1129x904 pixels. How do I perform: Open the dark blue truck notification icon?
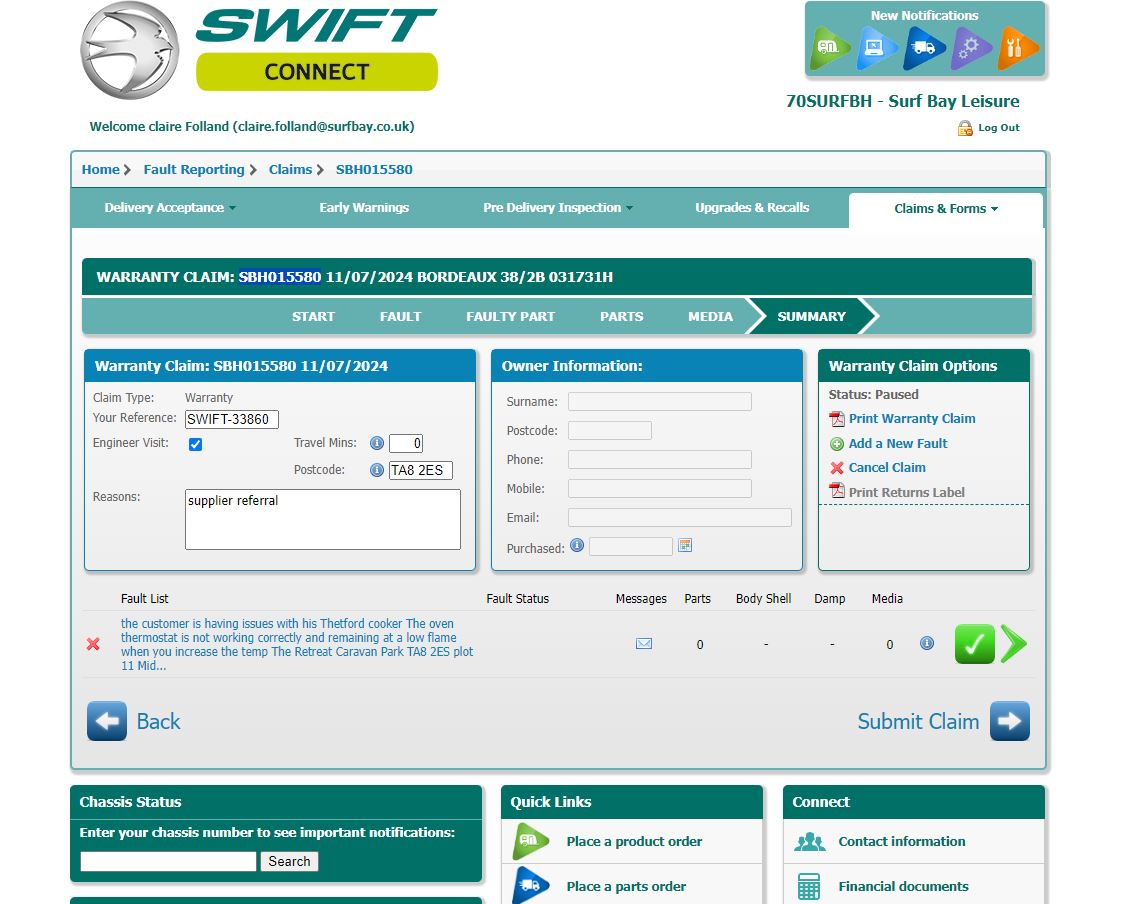pos(923,48)
